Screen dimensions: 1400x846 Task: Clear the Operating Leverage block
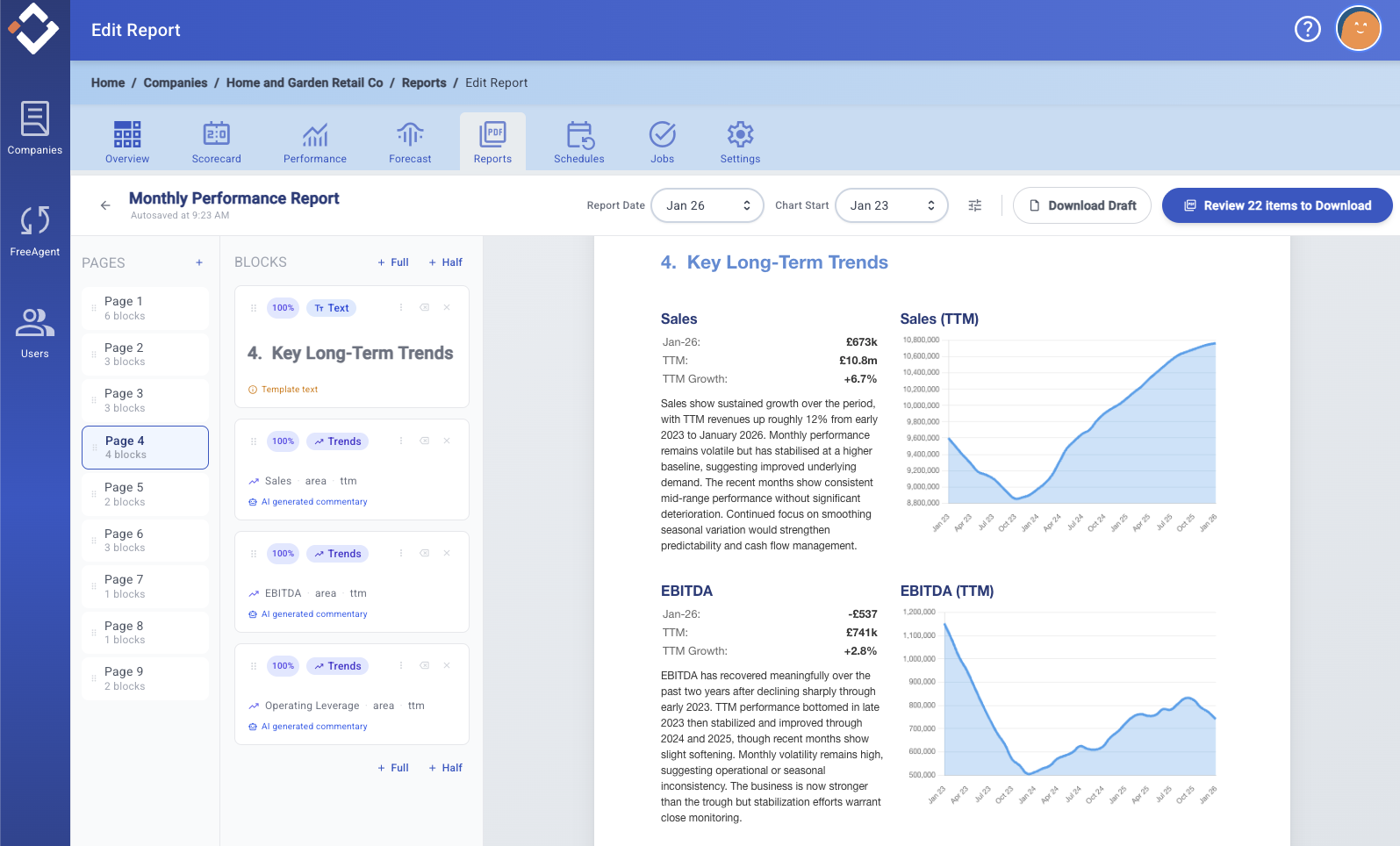point(424,666)
